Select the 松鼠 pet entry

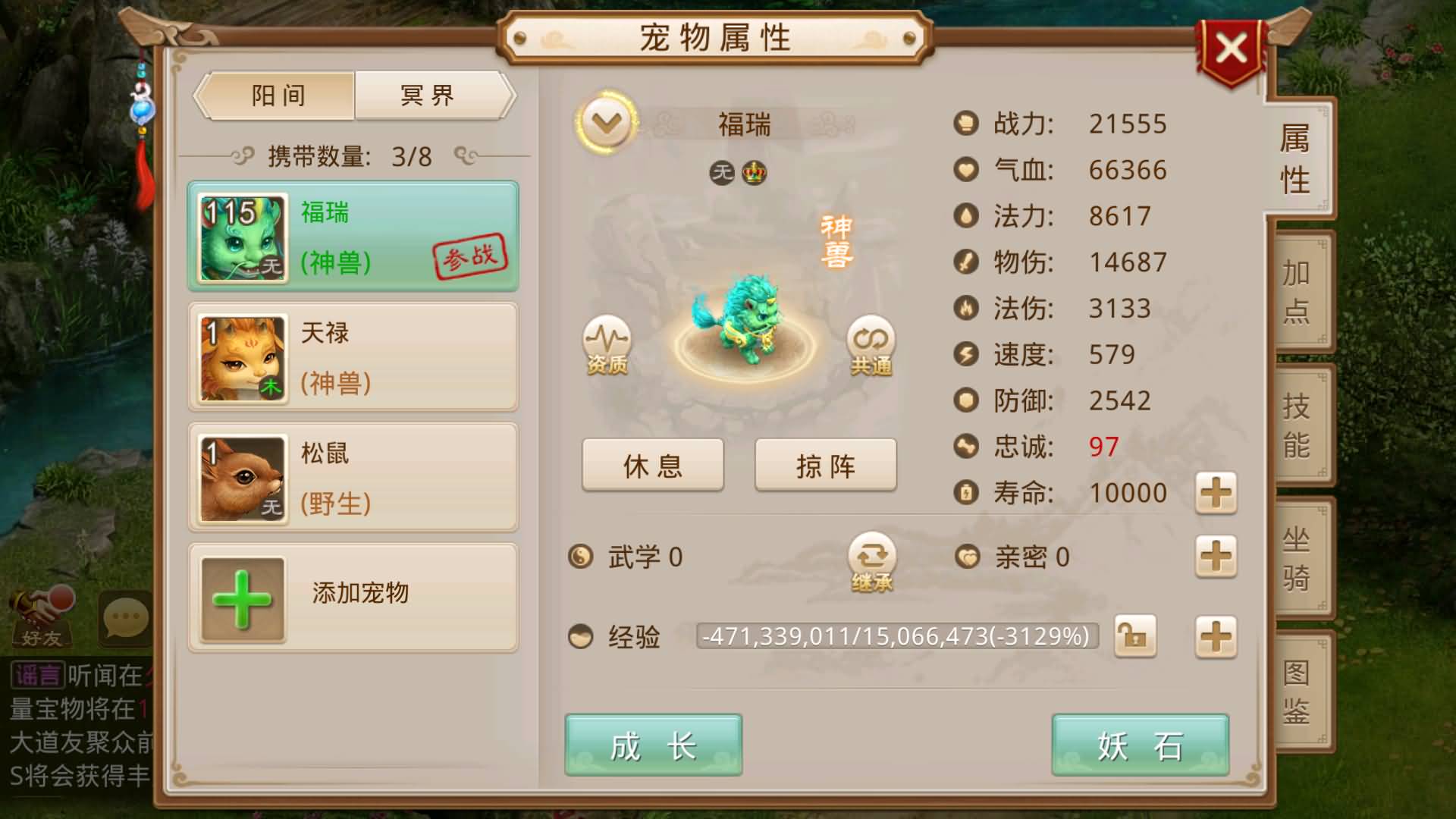353,478
